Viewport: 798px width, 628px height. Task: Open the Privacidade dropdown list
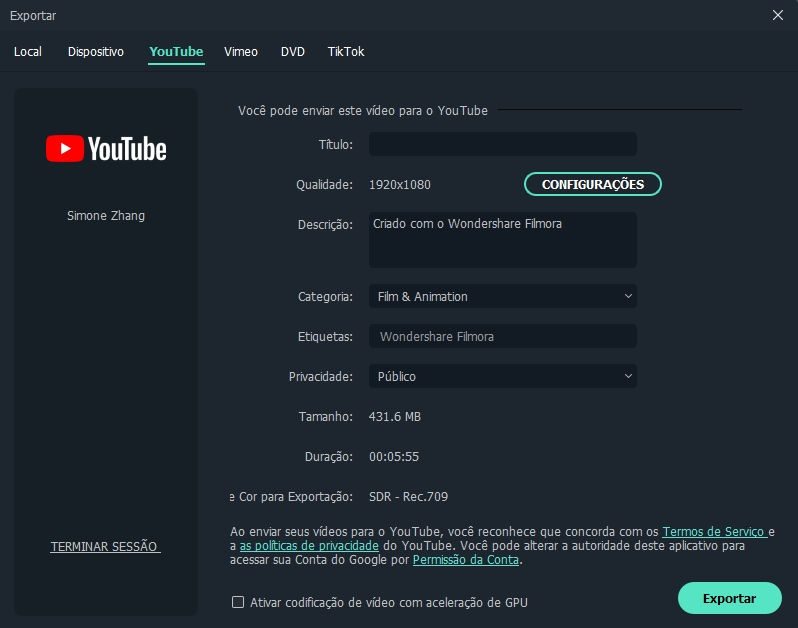(x=502, y=376)
